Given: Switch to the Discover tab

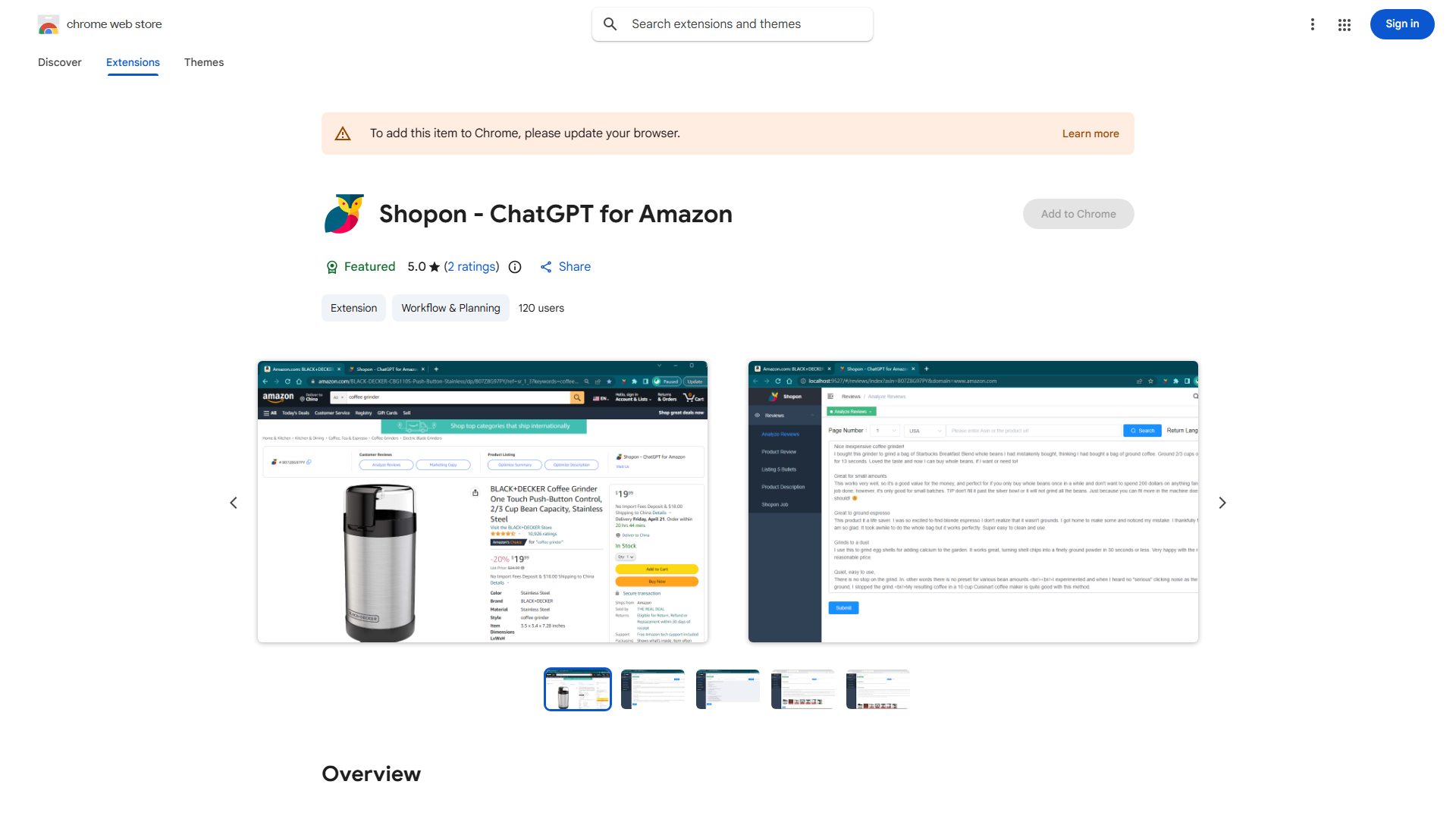Looking at the screenshot, I should pyautogui.click(x=60, y=62).
